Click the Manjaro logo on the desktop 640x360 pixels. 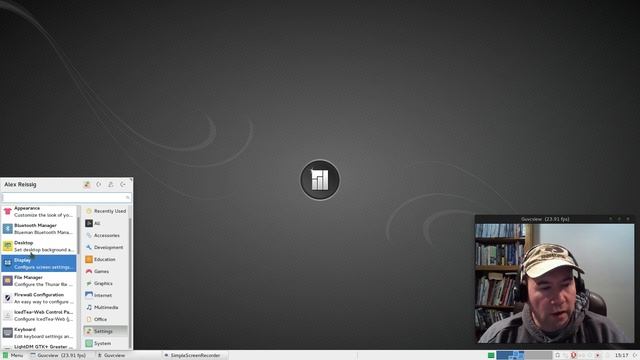click(320, 180)
